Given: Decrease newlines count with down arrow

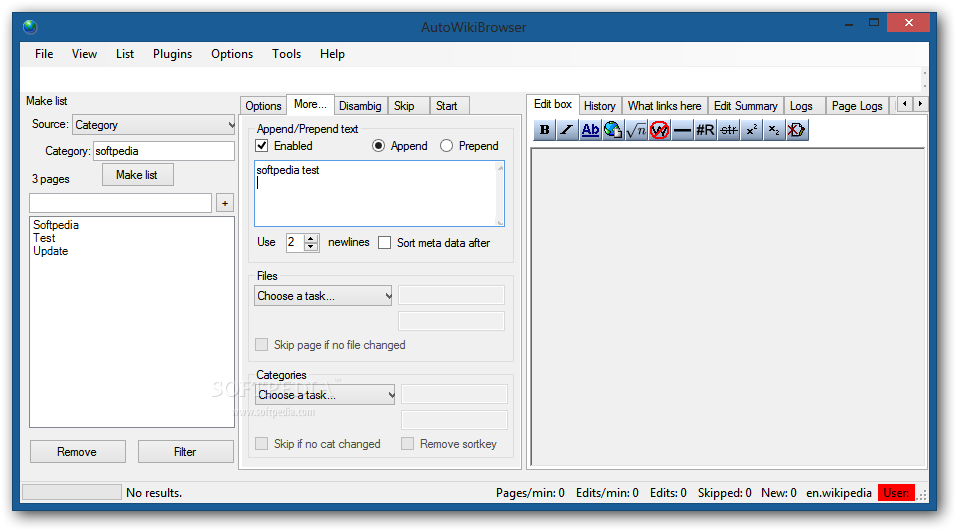Looking at the screenshot, I should (x=311, y=247).
